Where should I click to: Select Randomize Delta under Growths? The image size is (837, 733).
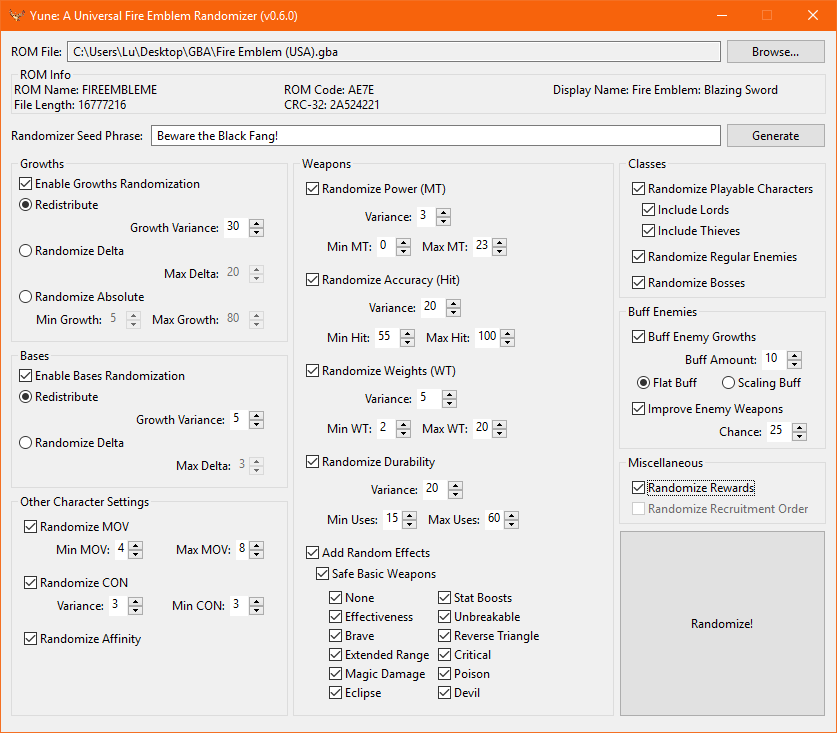tap(25, 251)
